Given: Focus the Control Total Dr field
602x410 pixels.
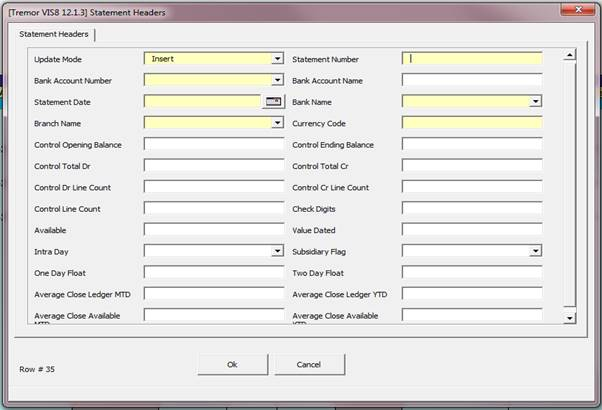Looking at the screenshot, I should pyautogui.click(x=214, y=166).
